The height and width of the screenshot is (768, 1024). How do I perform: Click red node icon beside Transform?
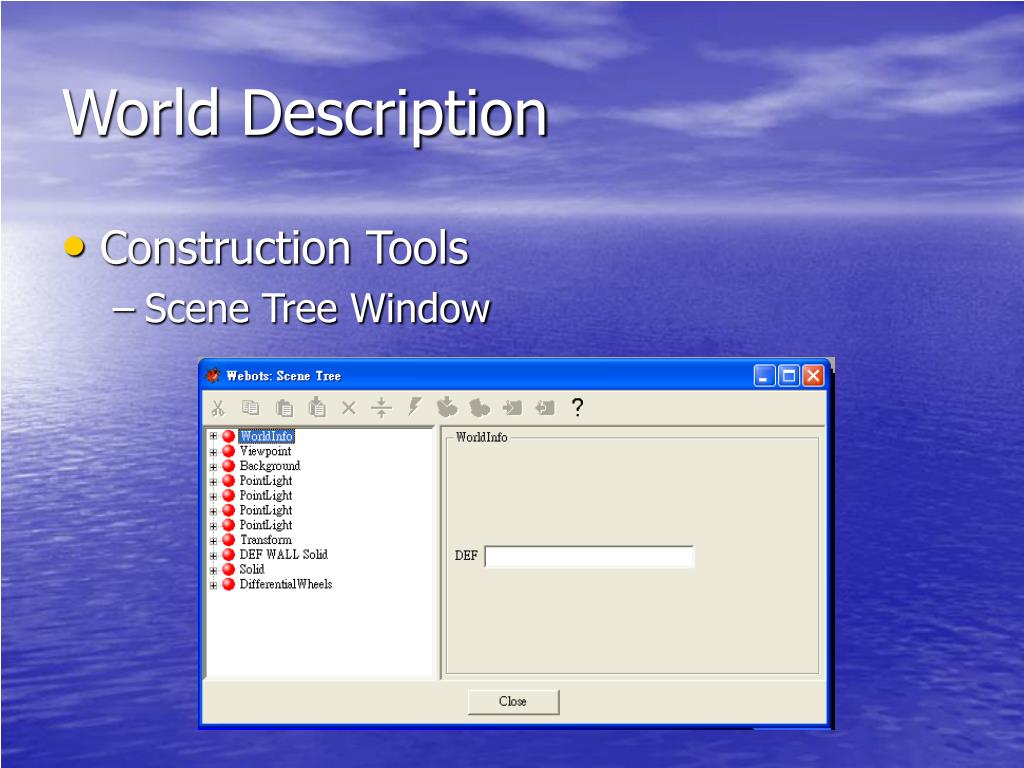pos(228,539)
